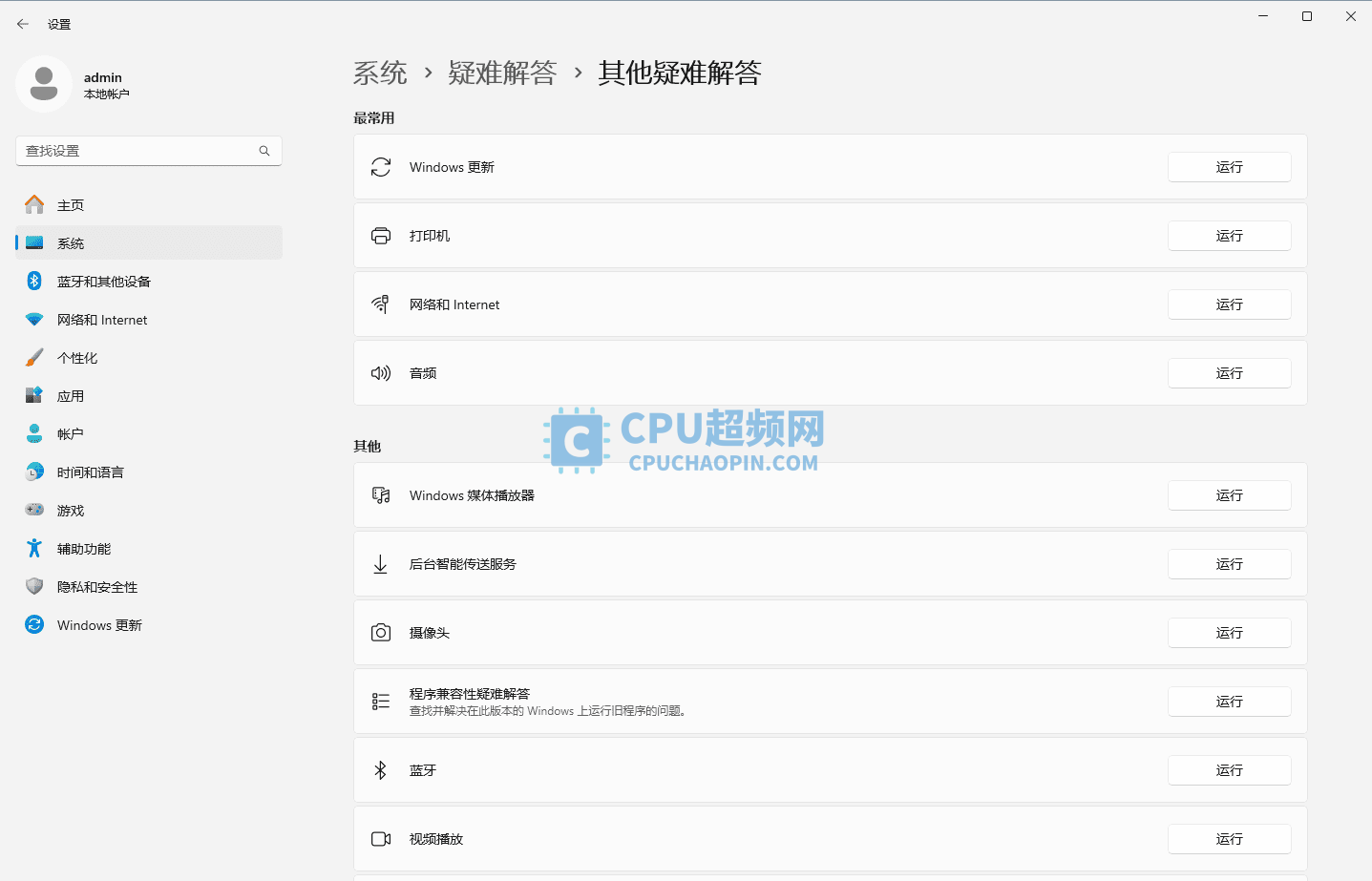Click the speaker icon beside 音频
The image size is (1372, 881).
coord(381,372)
